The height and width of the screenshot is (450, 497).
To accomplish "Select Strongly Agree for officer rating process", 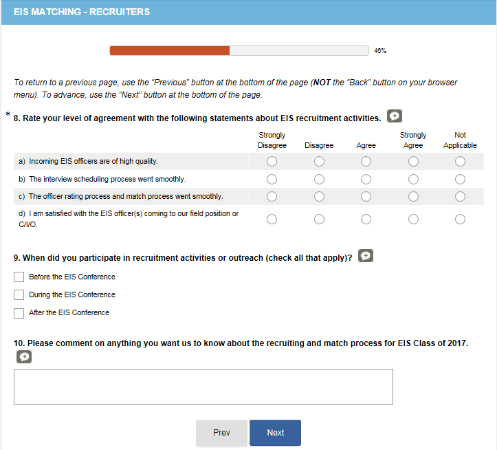I will (413, 196).
